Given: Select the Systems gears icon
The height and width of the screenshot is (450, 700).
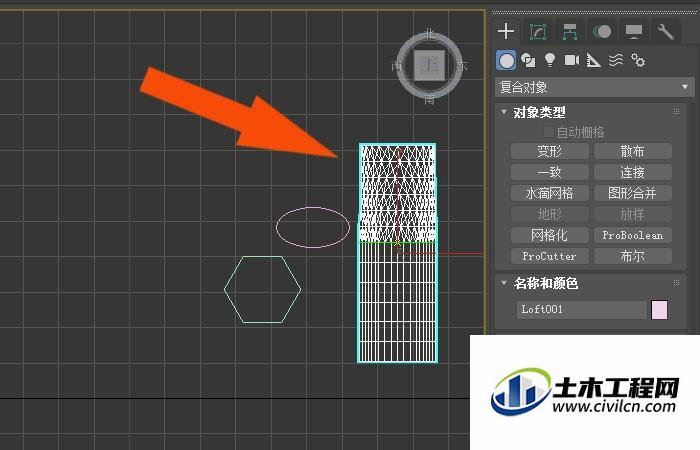Looking at the screenshot, I should click(x=638, y=60).
